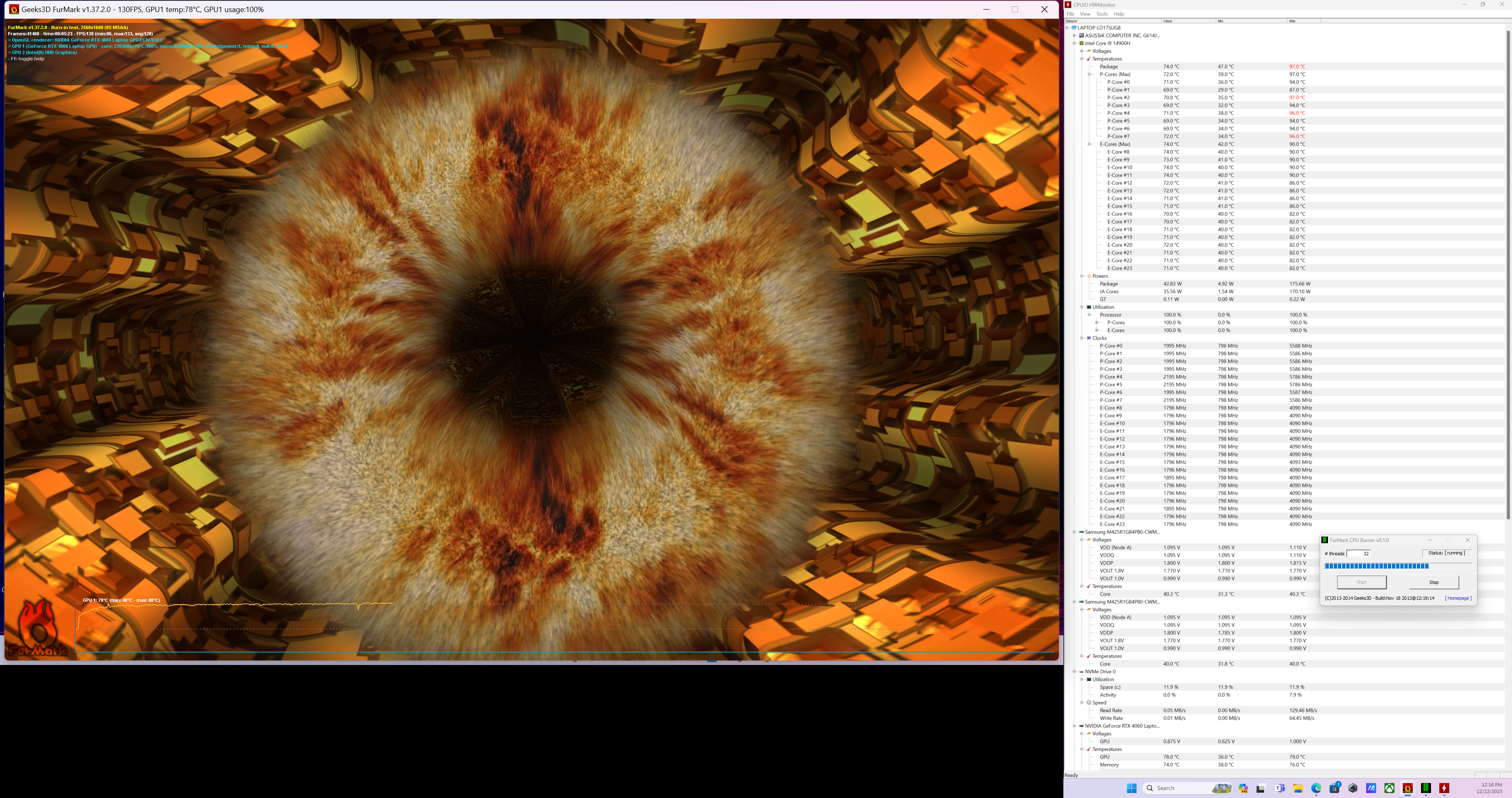Open the Homepage link in CPU Burner
This screenshot has height=798, width=1512.
(x=1458, y=598)
